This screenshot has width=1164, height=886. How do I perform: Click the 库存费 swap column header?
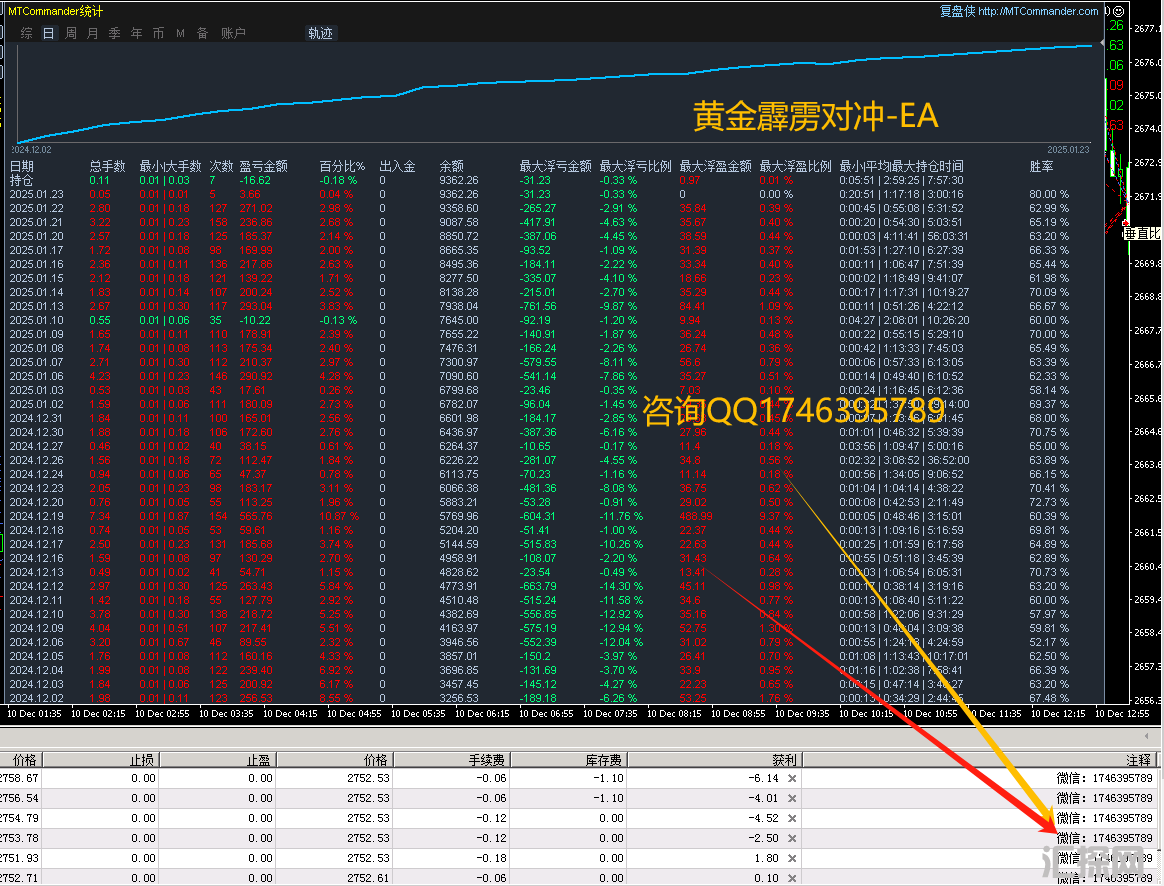tap(605, 760)
